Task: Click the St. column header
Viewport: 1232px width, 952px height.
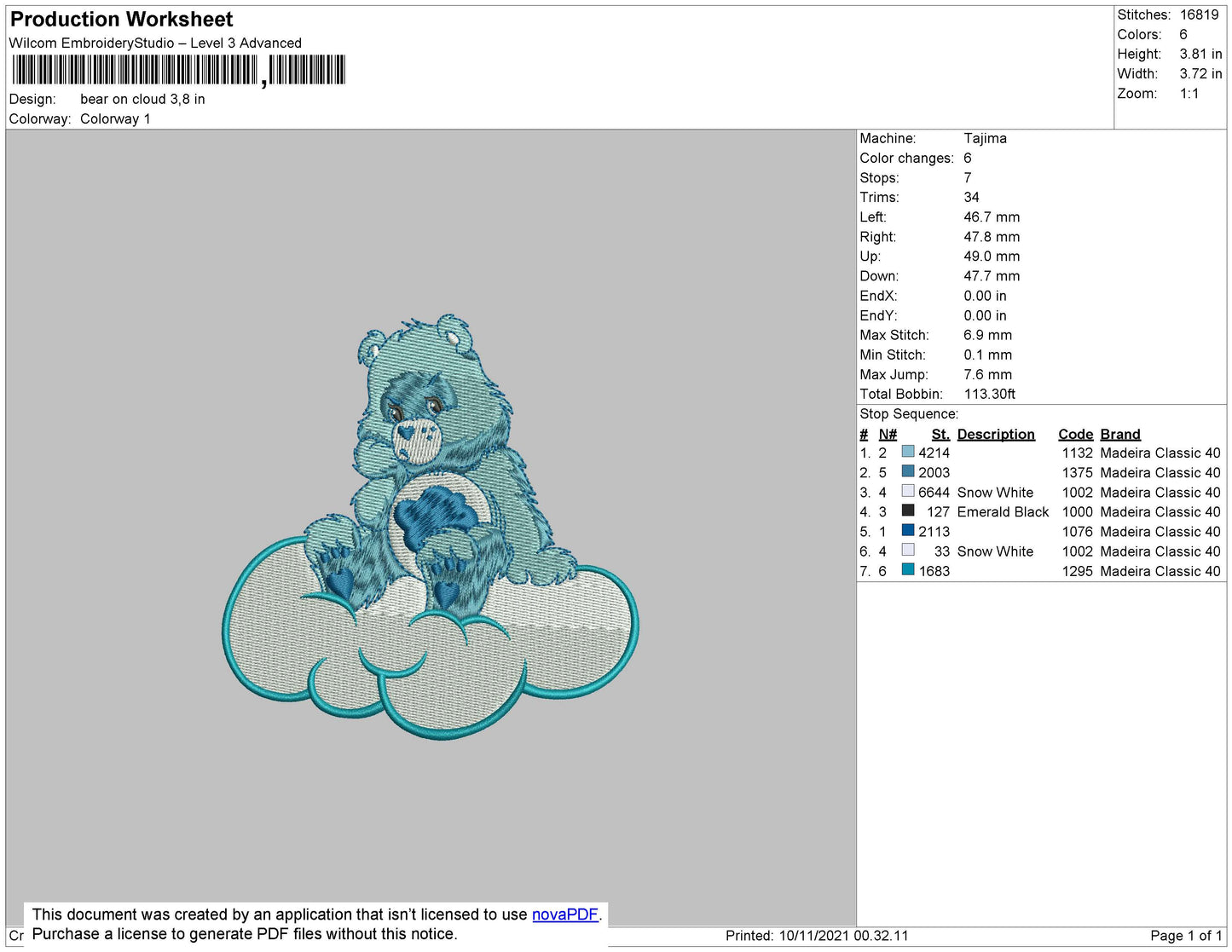Action: (x=940, y=434)
